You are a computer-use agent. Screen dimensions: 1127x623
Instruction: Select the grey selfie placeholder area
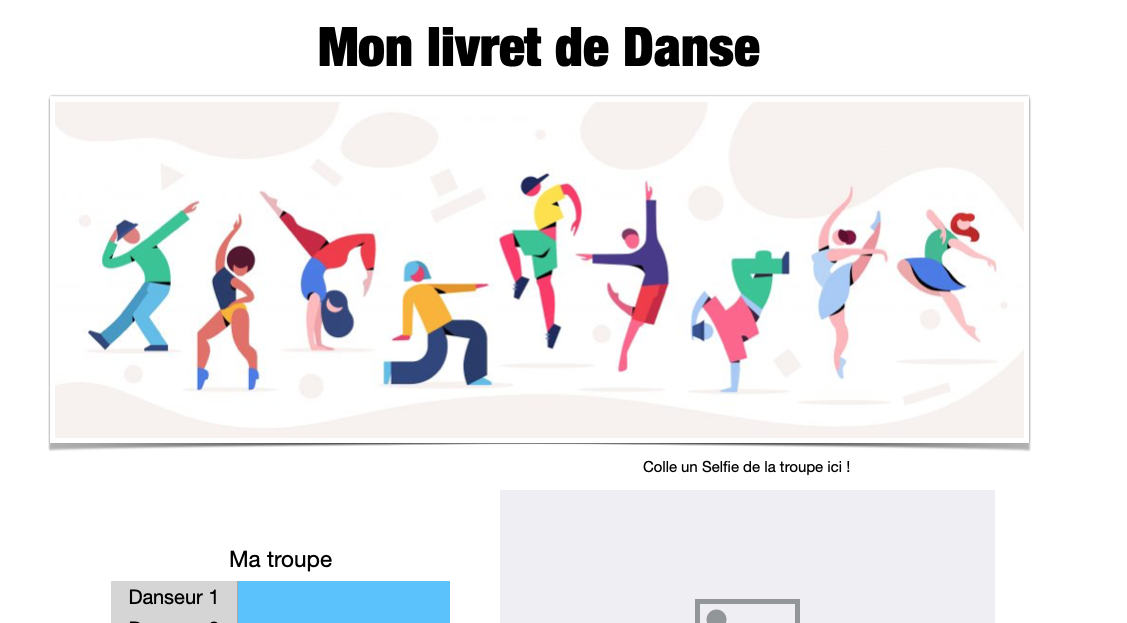point(748,557)
